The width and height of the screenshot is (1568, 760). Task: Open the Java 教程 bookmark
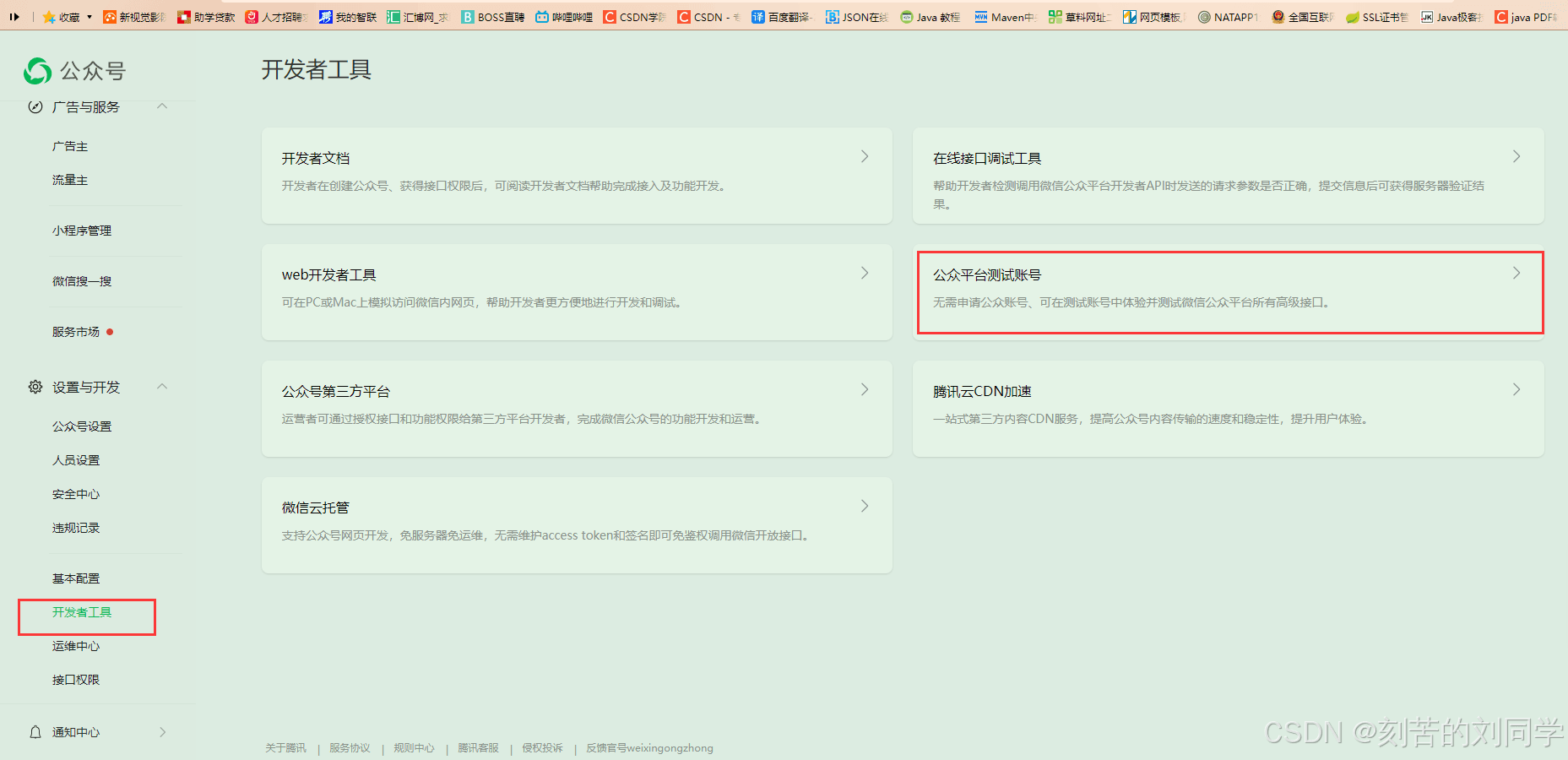[x=930, y=17]
